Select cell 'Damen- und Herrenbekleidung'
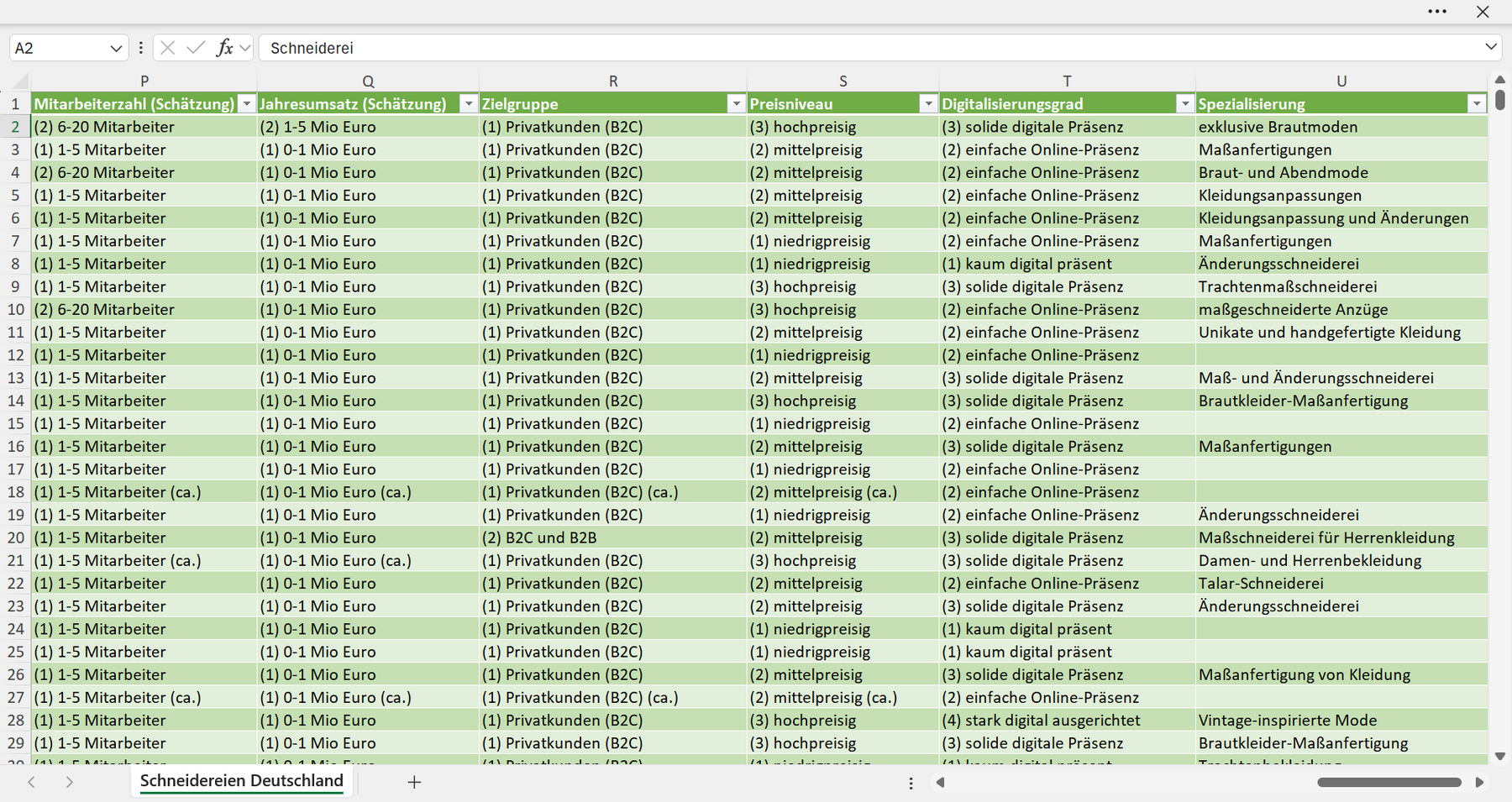 click(1341, 561)
